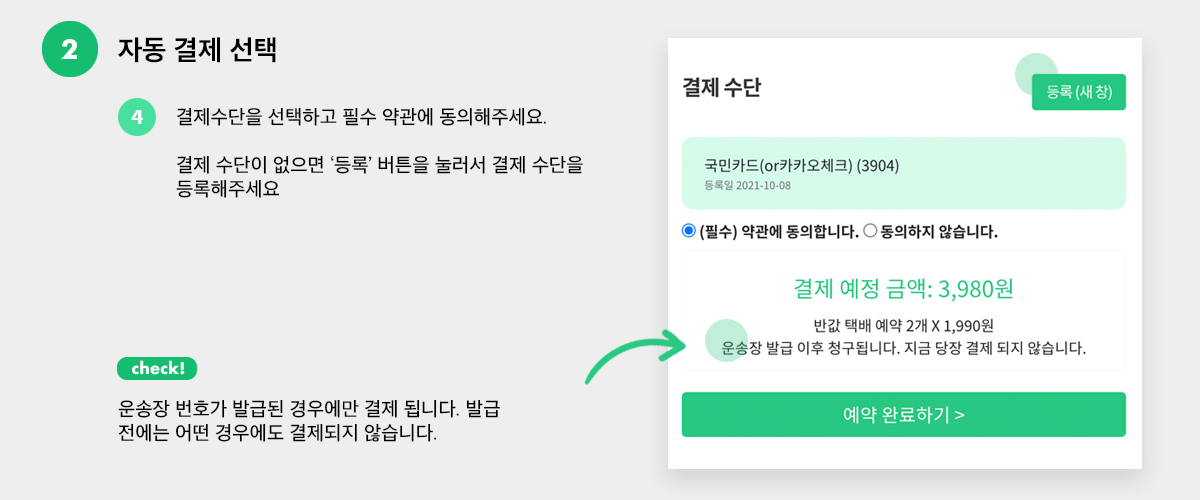This screenshot has width=1200, height=500.
Task: Click the 결제 예정 금액: 3,980원 text
Action: (x=904, y=289)
